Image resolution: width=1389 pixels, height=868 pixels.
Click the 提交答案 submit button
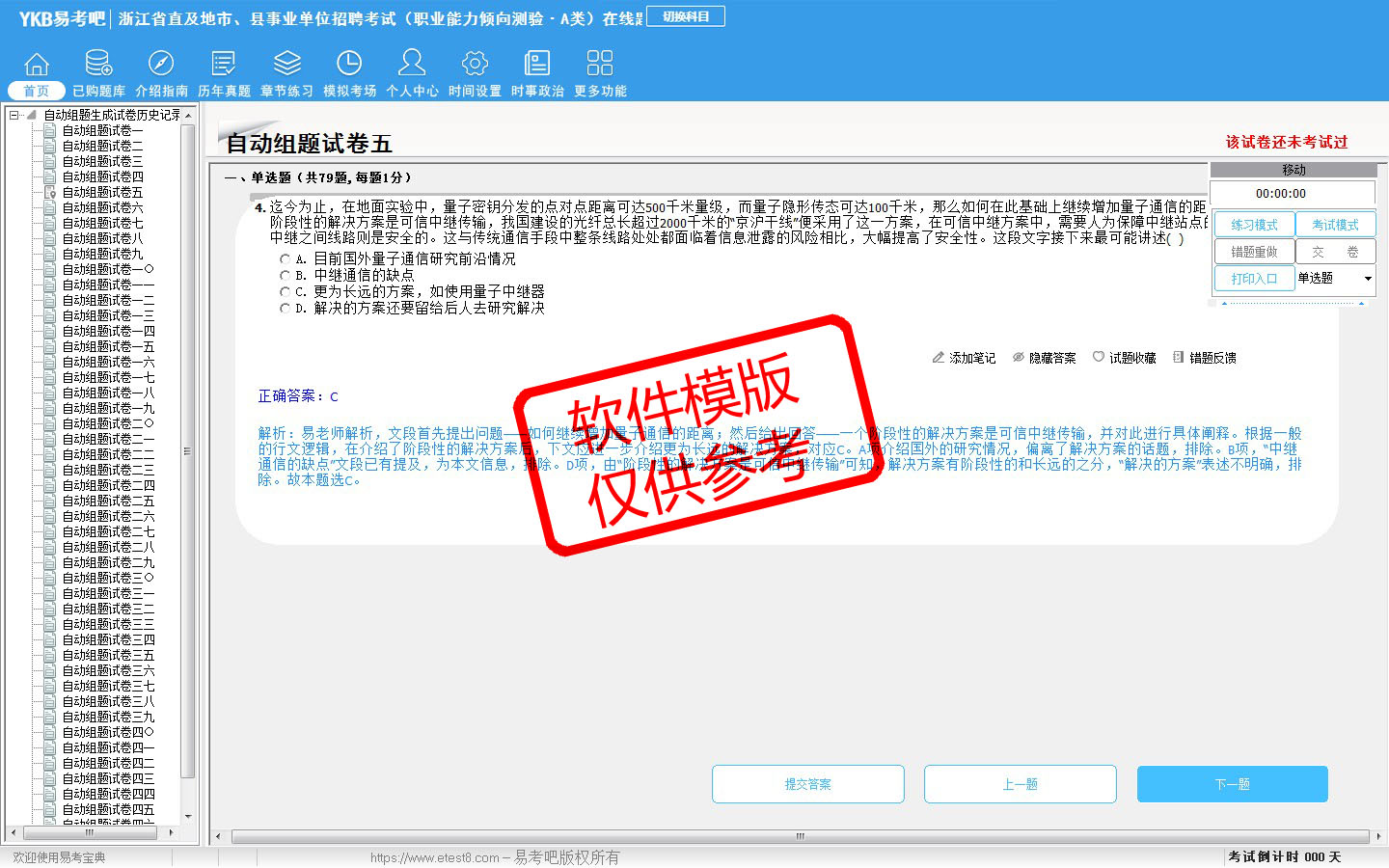pos(807,784)
